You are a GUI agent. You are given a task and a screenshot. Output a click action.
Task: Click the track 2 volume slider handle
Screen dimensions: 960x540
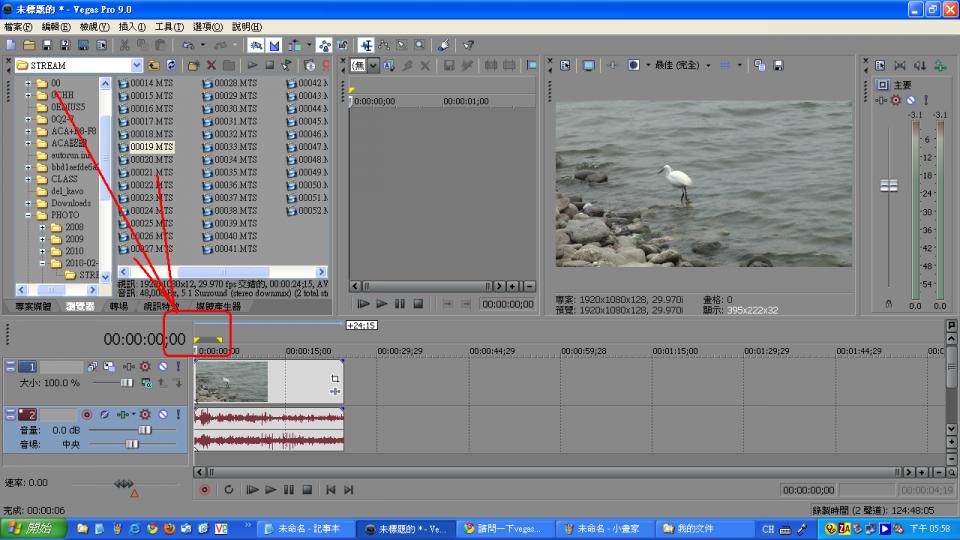click(144, 429)
